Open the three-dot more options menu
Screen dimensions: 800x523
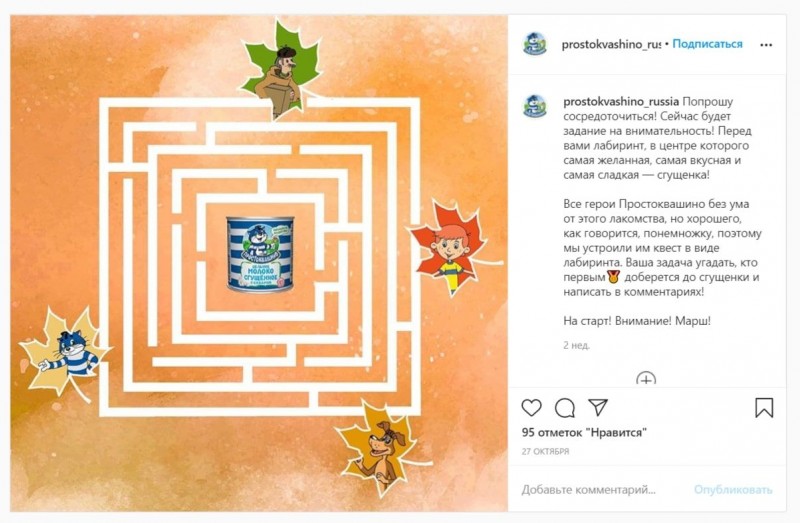pos(766,45)
